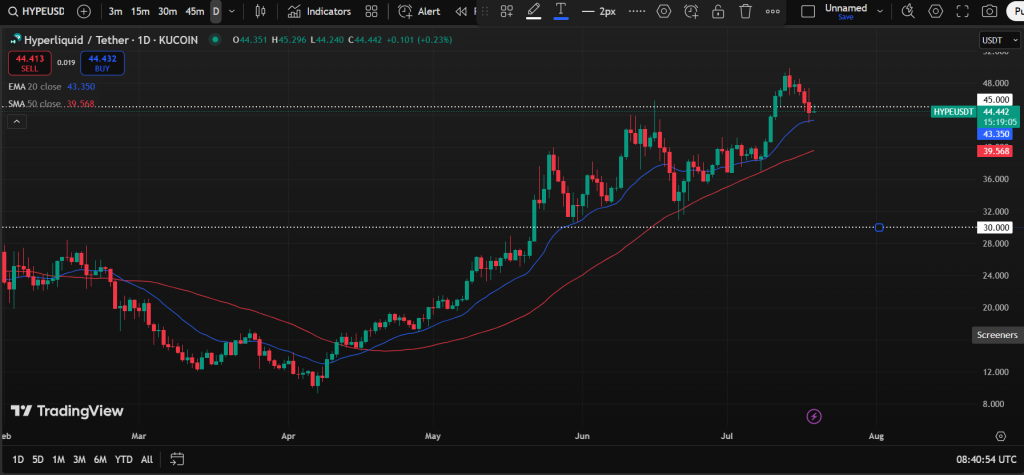Click the Publish button
The width and height of the screenshot is (1024, 475).
1016,11
